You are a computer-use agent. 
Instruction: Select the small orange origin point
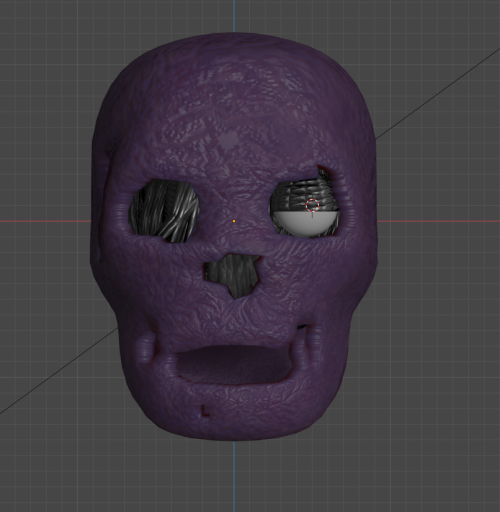(234, 221)
